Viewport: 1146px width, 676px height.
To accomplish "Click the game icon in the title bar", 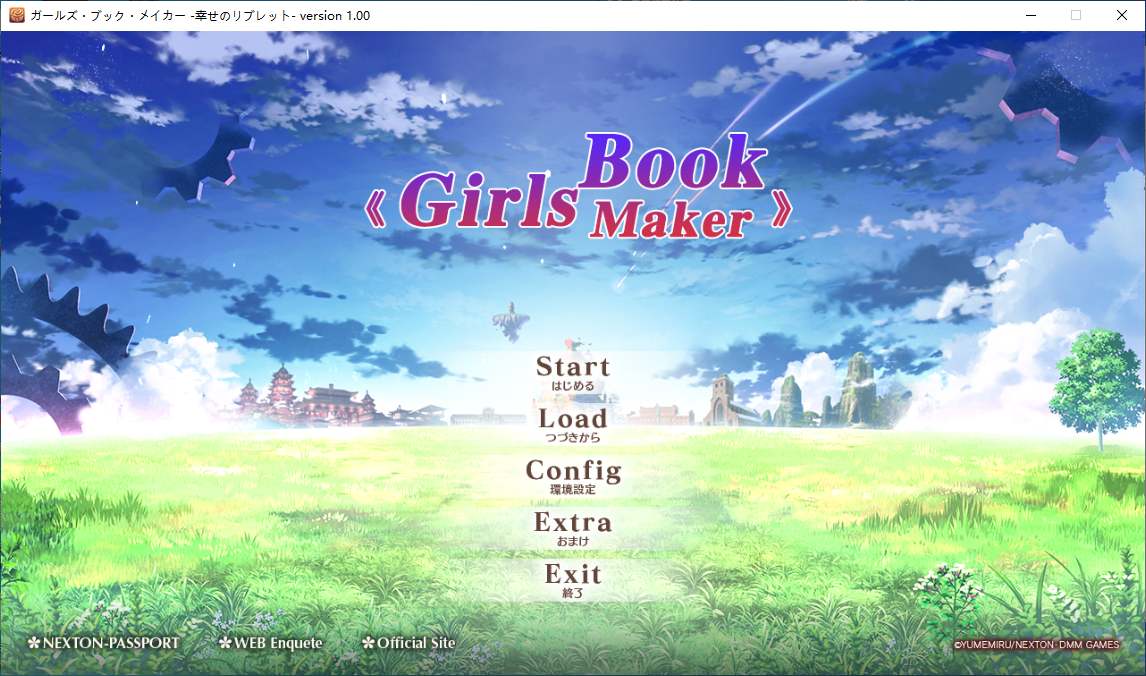I will [x=16, y=15].
